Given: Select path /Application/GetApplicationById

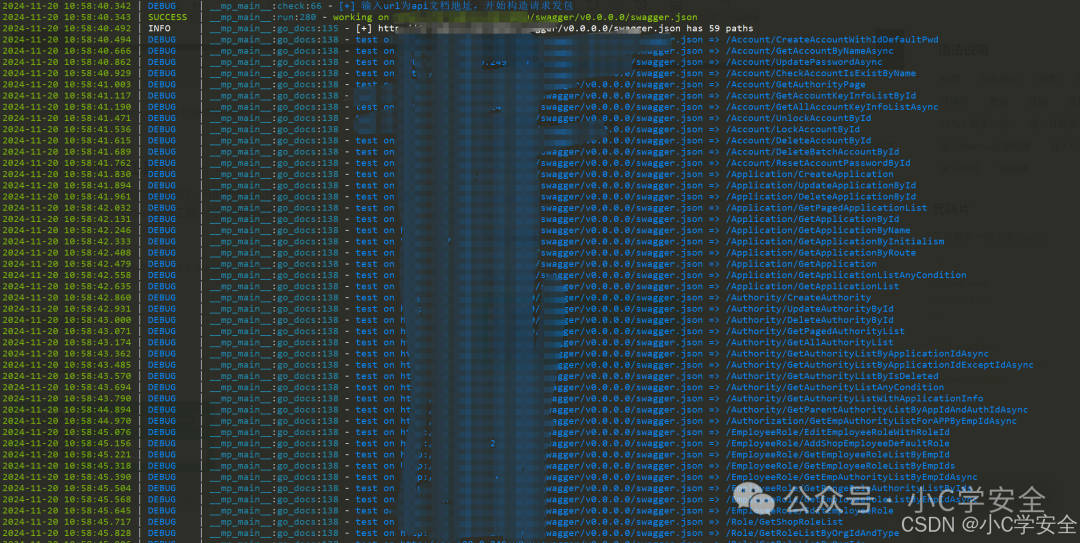Looking at the screenshot, I should tap(812, 219).
